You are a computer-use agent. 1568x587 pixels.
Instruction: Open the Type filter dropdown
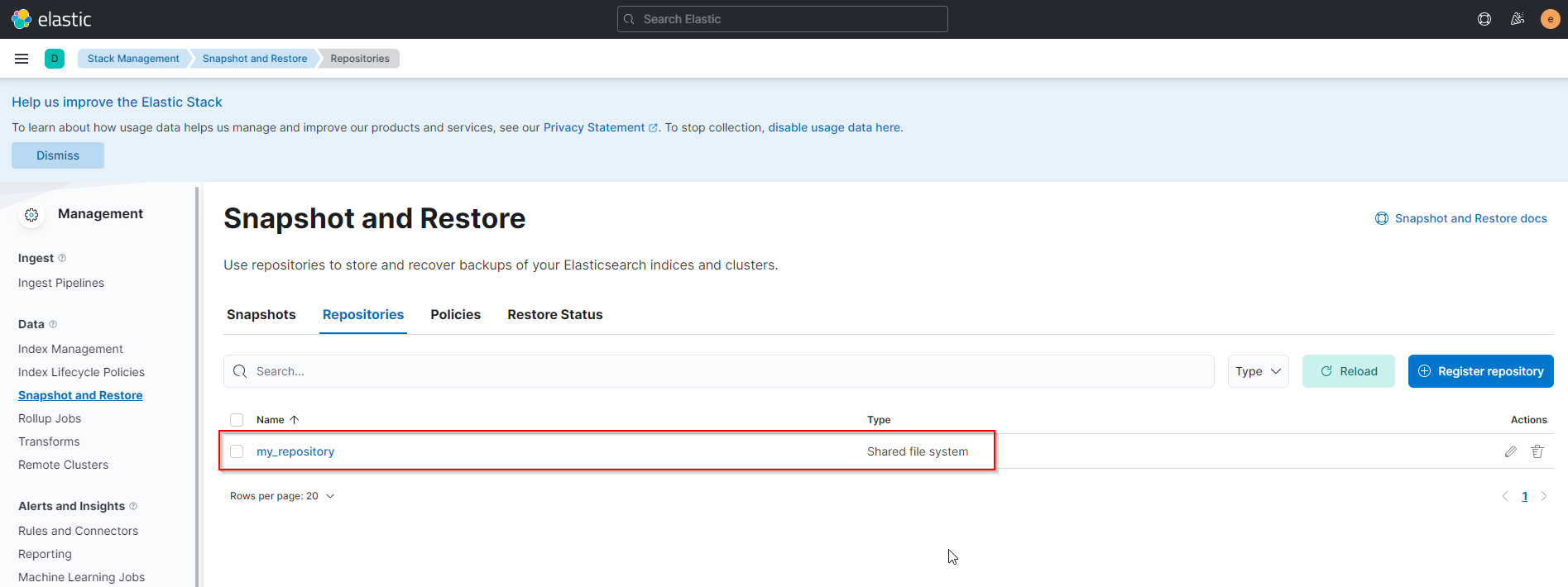pyautogui.click(x=1259, y=371)
